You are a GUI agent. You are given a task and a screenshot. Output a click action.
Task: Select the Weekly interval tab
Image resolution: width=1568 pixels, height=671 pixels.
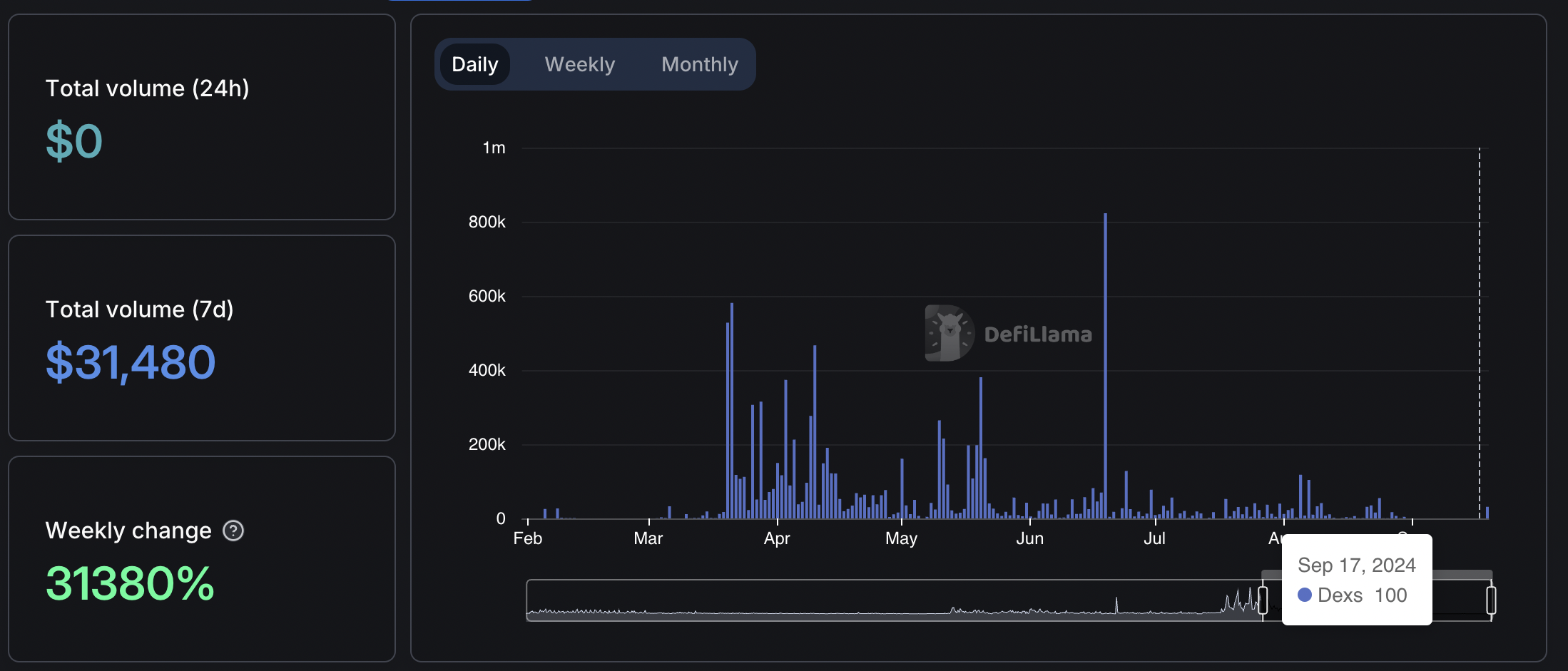click(579, 64)
